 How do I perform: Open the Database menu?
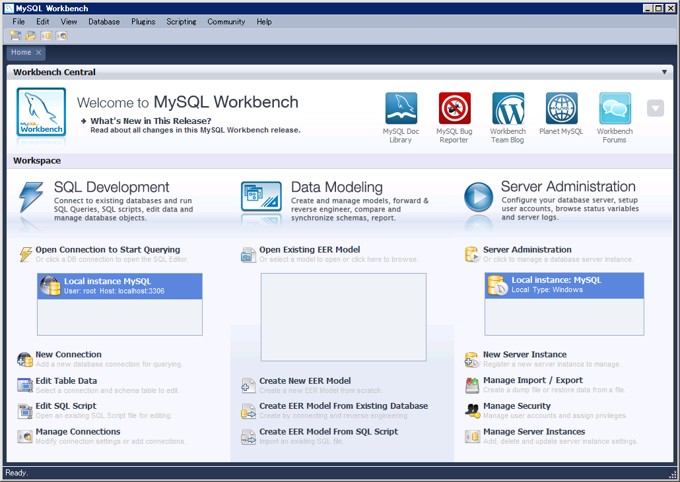(104, 22)
